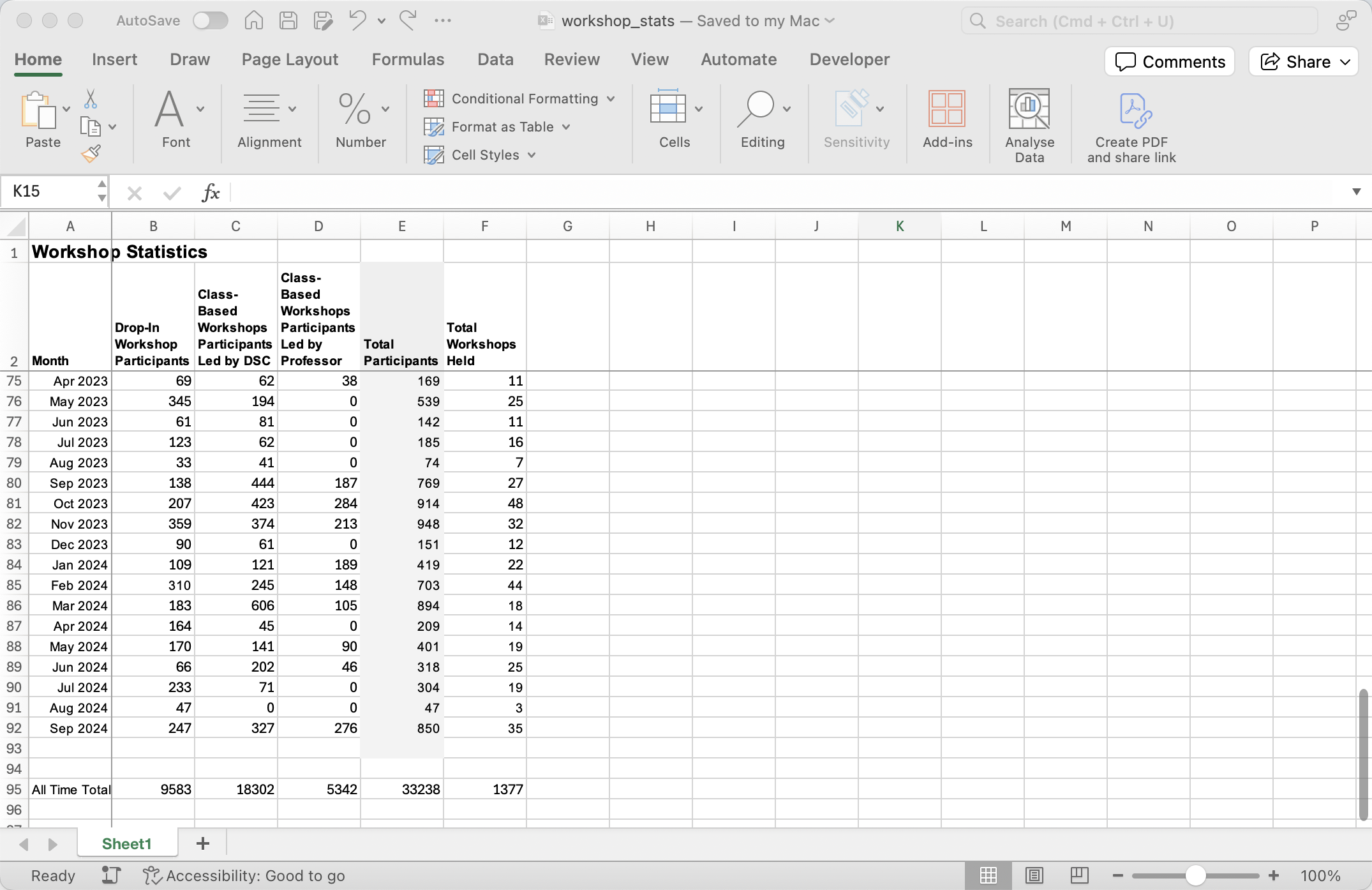1372x890 pixels.
Task: Open the Font group
Action: (x=176, y=119)
